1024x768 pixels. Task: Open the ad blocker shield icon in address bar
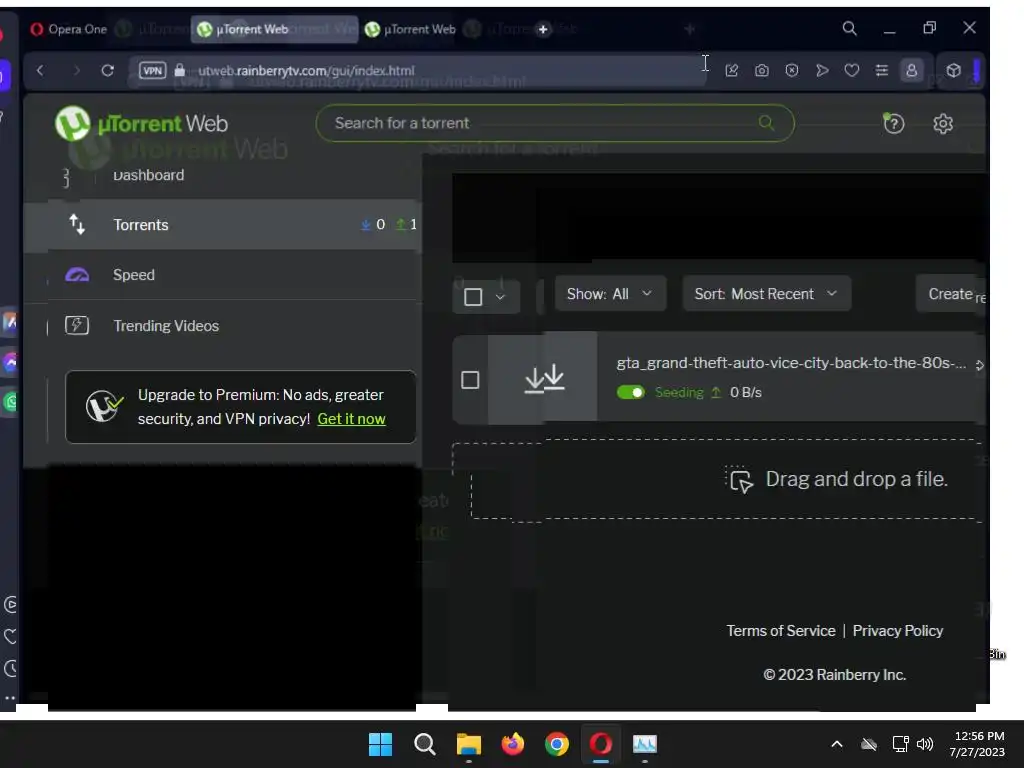tap(792, 71)
